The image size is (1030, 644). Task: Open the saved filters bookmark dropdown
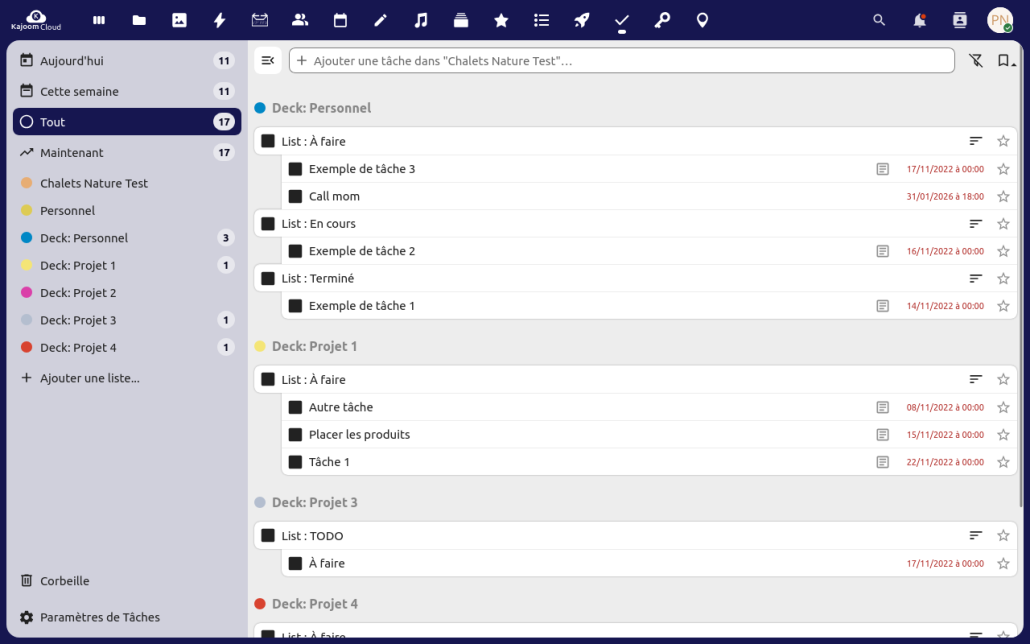click(1004, 60)
